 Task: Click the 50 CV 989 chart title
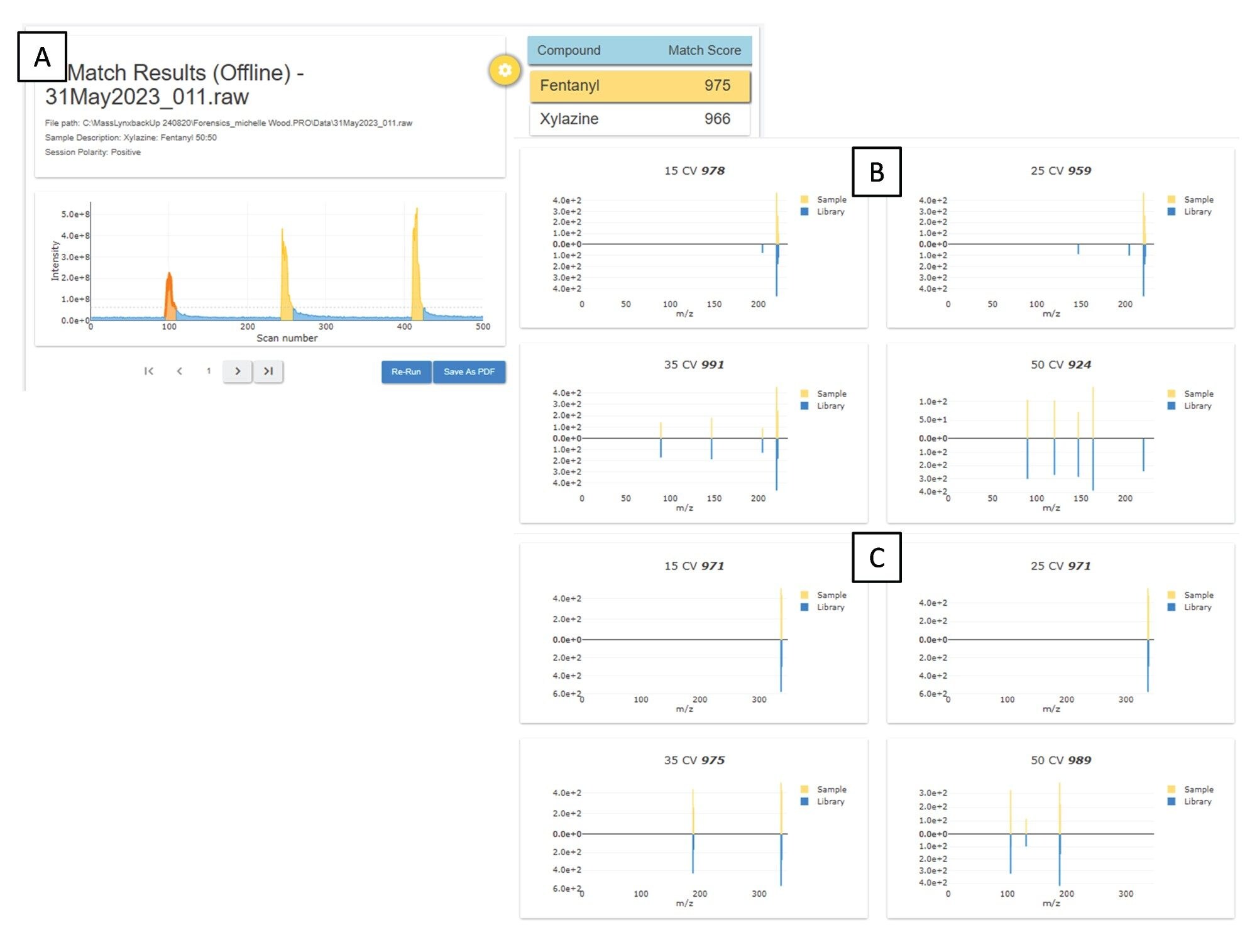(1061, 760)
